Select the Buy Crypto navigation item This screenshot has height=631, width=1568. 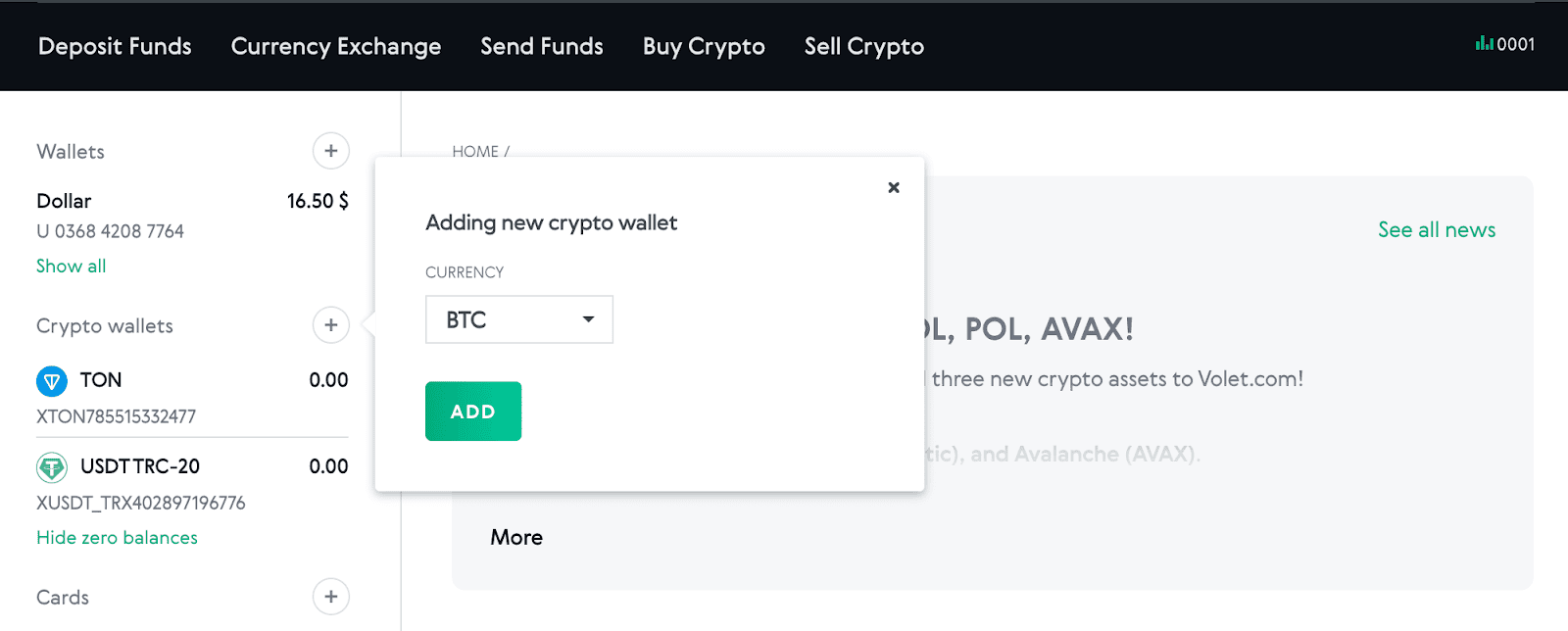(704, 46)
